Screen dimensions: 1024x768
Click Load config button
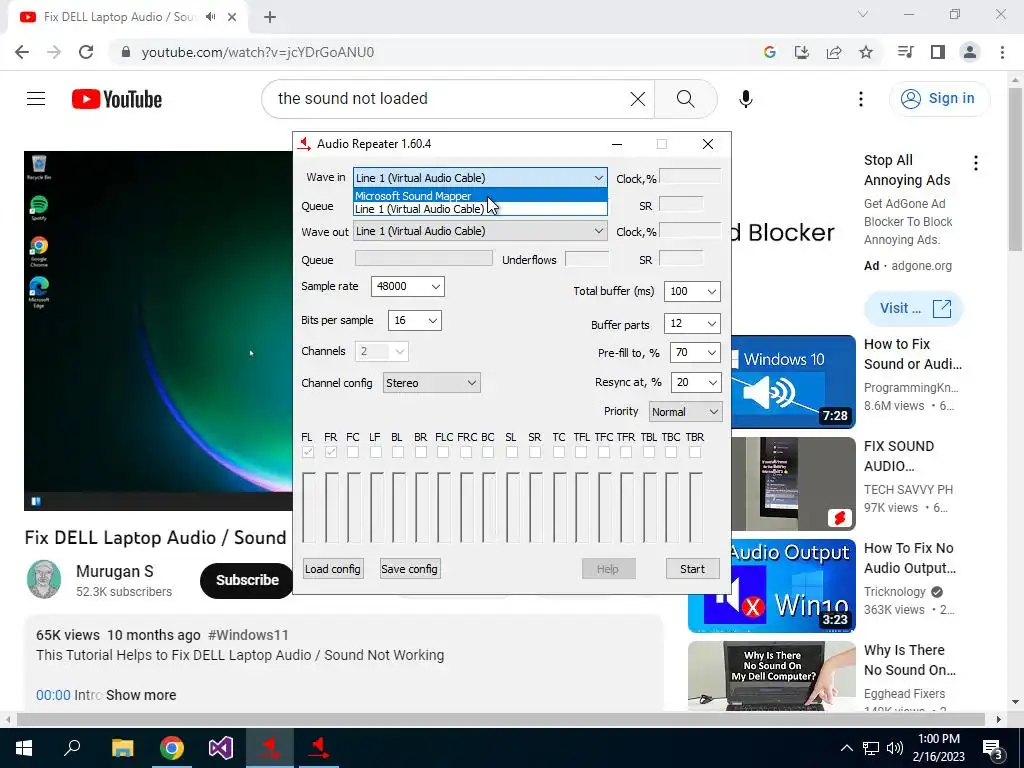(x=333, y=569)
